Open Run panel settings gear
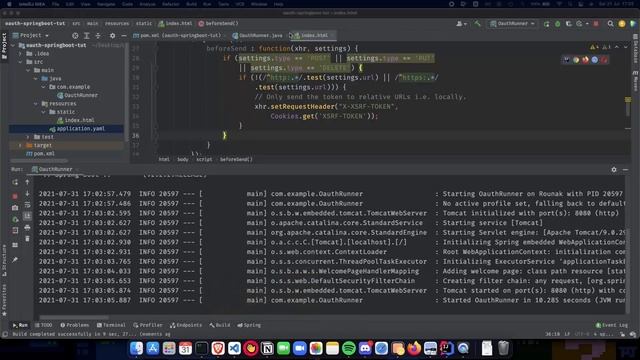 [x=614, y=169]
